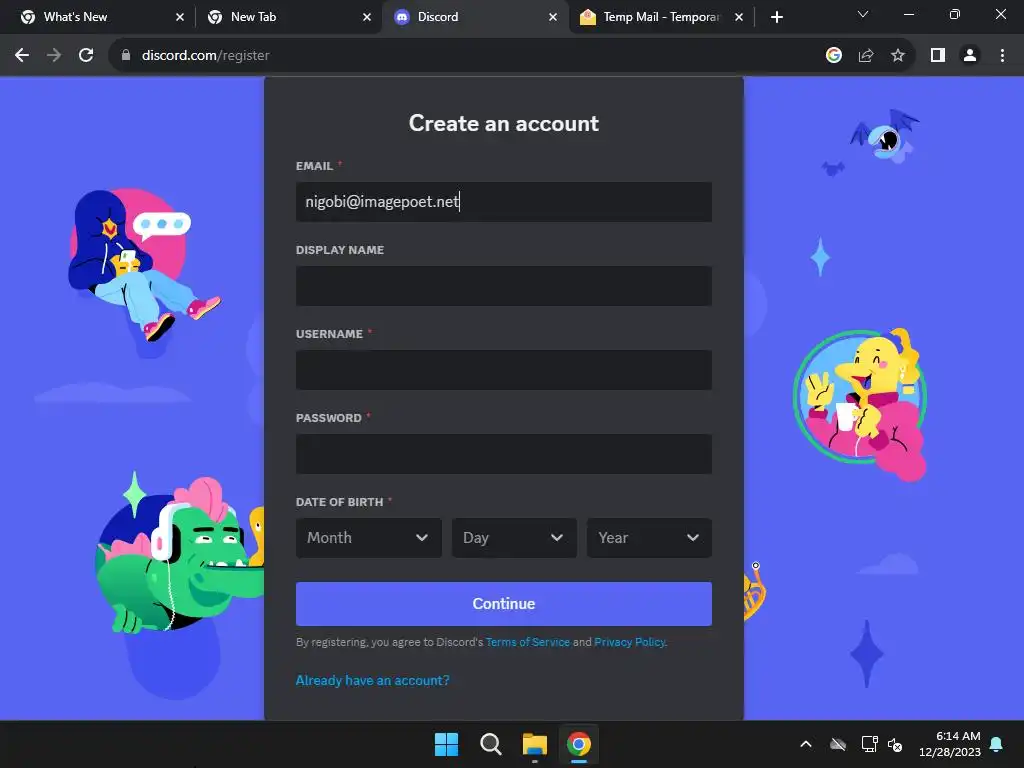
Task: Open the Chrome profile icon
Action: [970, 56]
